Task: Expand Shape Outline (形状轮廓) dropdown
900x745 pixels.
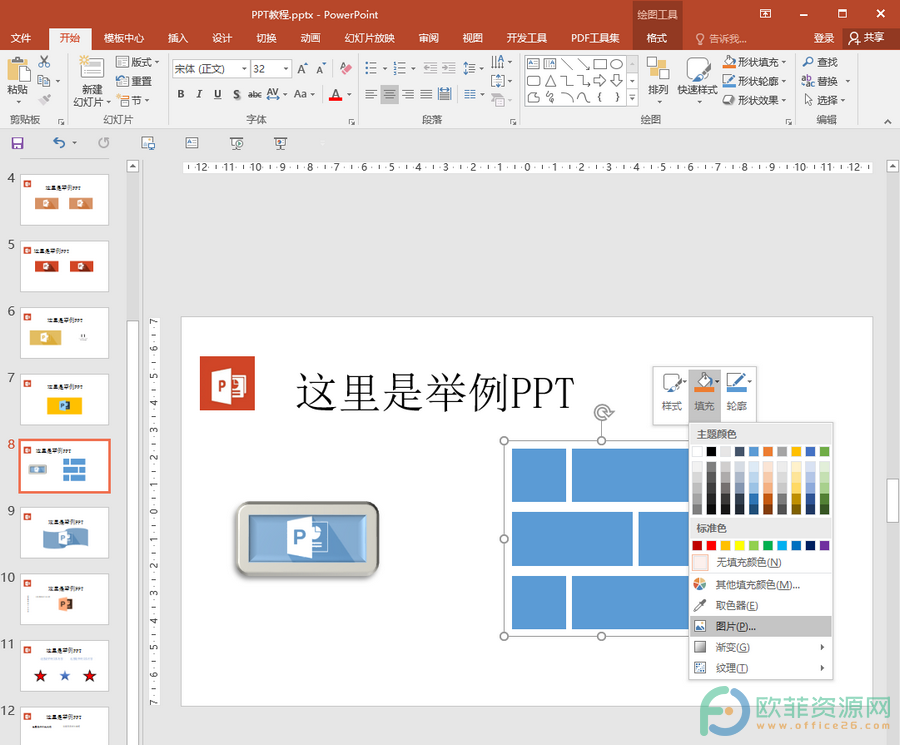Action: pyautogui.click(x=755, y=81)
